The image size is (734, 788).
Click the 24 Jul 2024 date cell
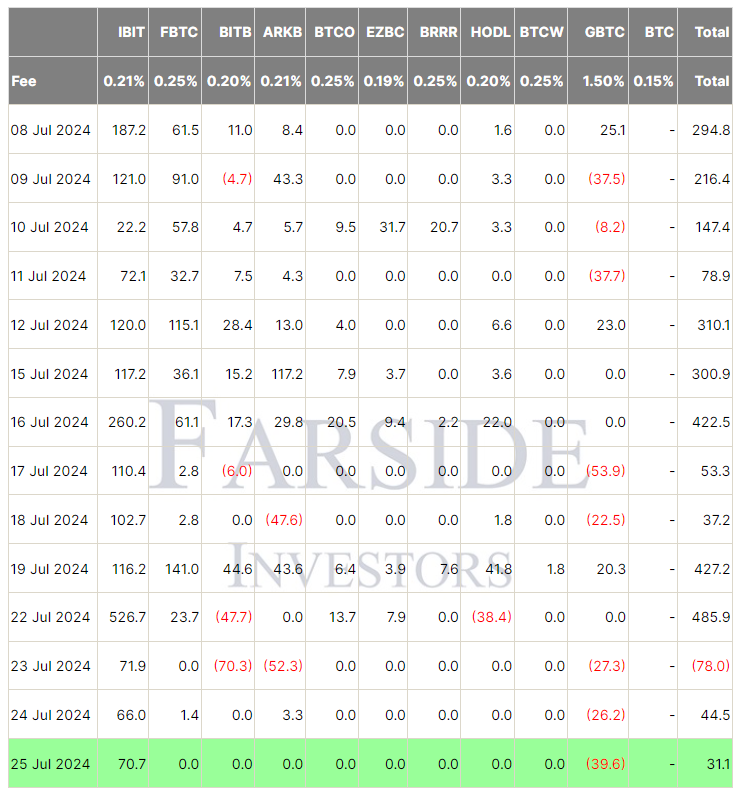pyautogui.click(x=51, y=715)
